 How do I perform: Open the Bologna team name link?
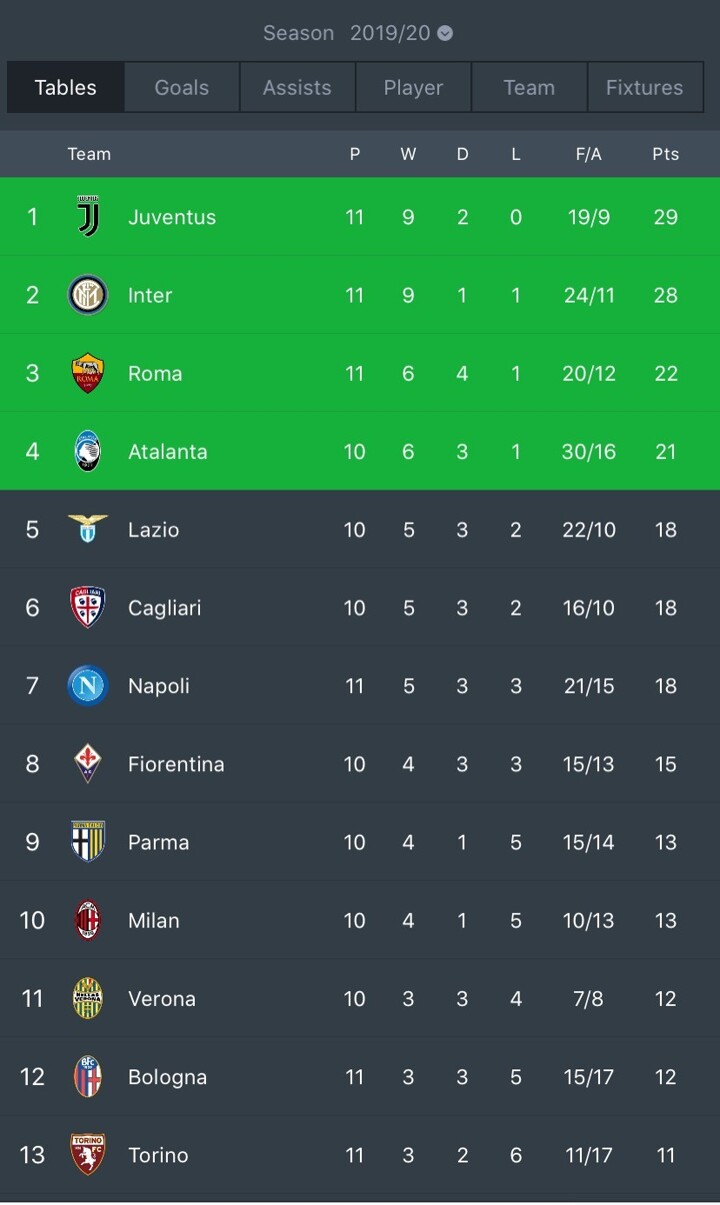click(x=167, y=1077)
